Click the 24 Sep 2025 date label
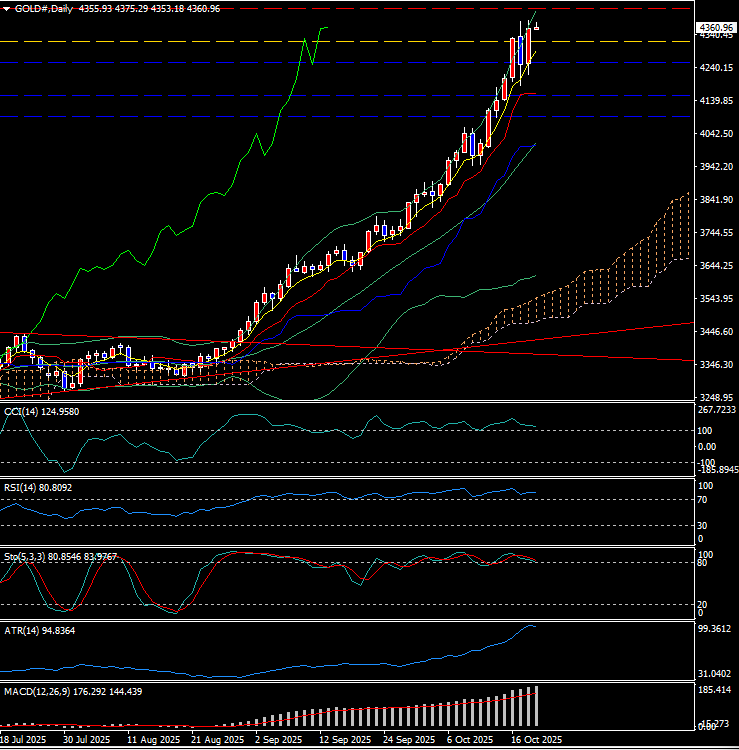 point(407,740)
